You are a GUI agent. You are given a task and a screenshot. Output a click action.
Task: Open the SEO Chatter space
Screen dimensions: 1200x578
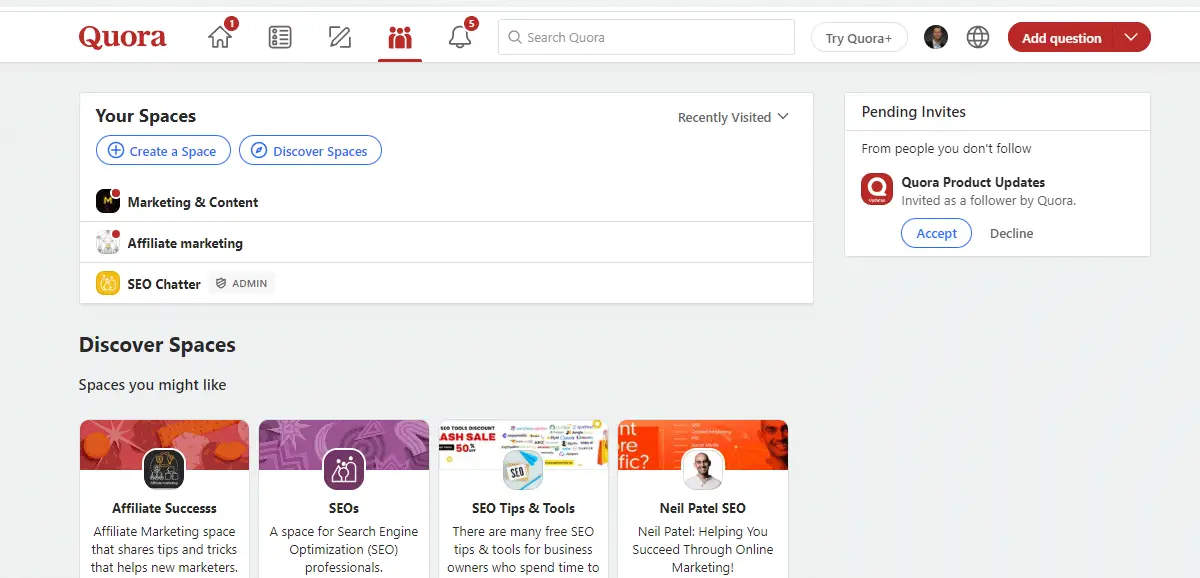[x=164, y=284]
